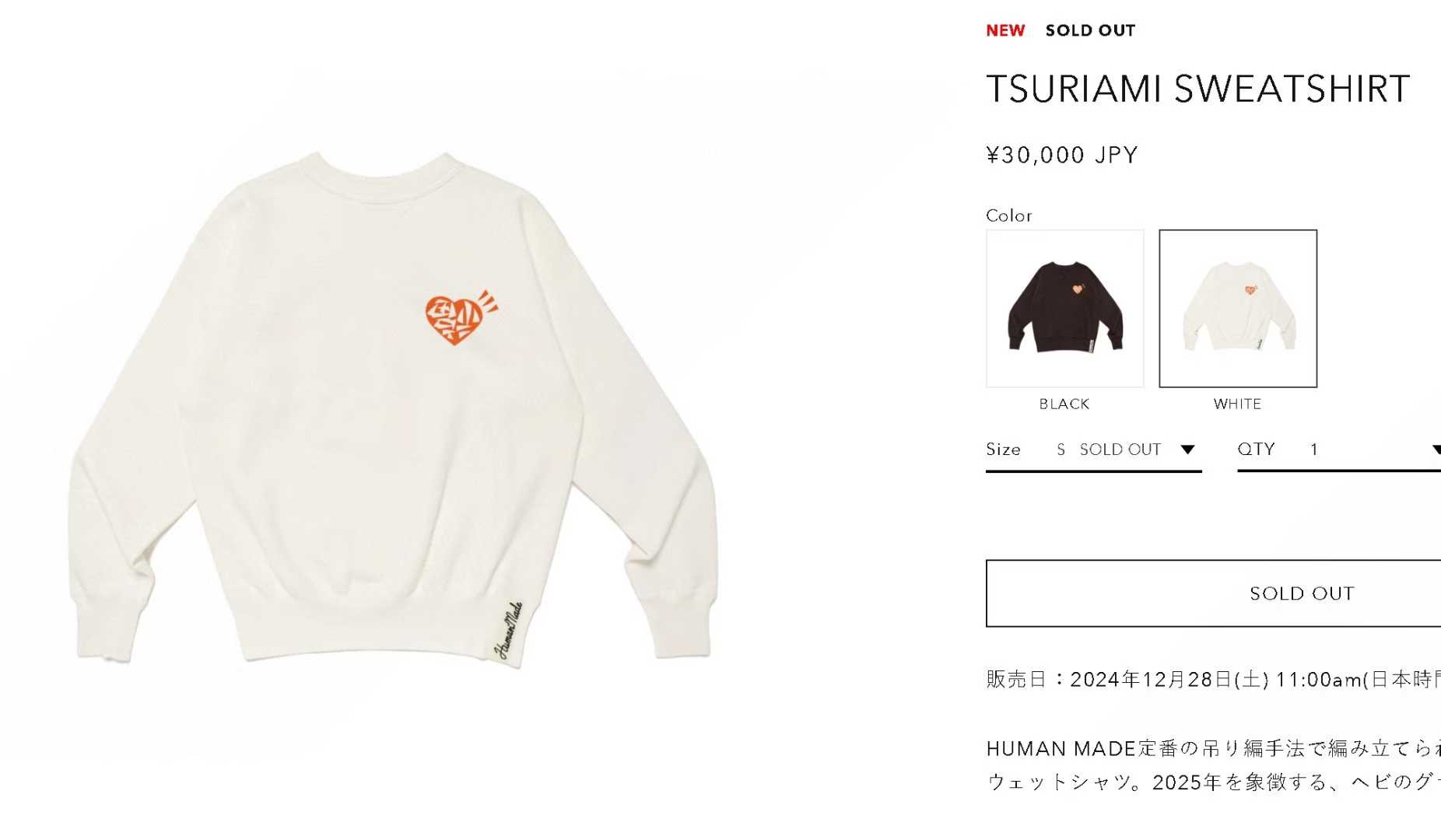Select the BLACK color sweatshirt thumbnail
The image size is (1441, 840).
(x=1064, y=308)
